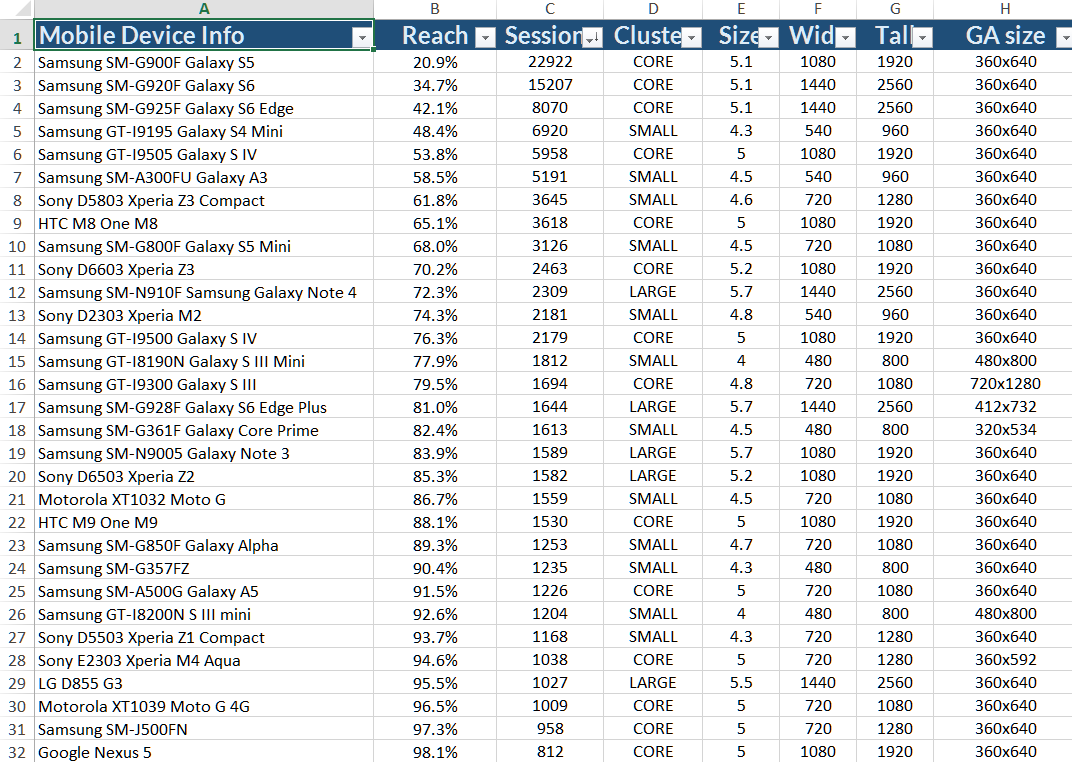The image size is (1072, 762).
Task: Click cell Samsung SM-G920F Galaxy S6
Action: tap(204, 85)
